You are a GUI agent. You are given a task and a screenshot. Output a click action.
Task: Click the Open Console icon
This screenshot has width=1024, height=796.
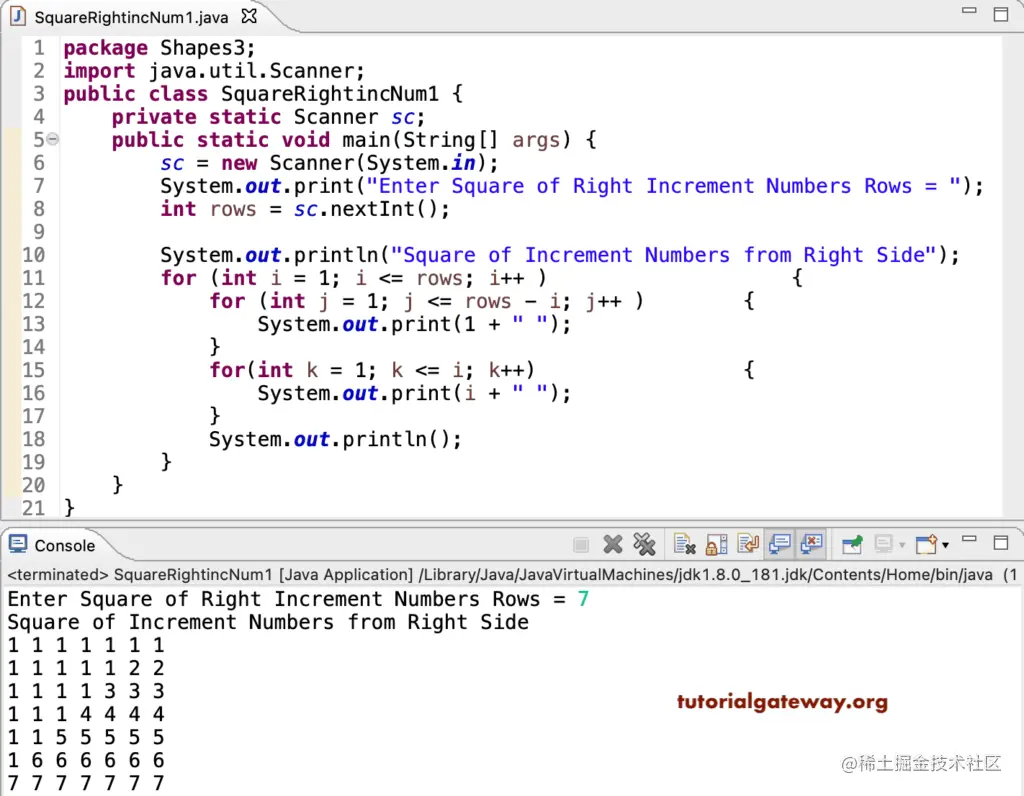pyautogui.click(x=927, y=544)
